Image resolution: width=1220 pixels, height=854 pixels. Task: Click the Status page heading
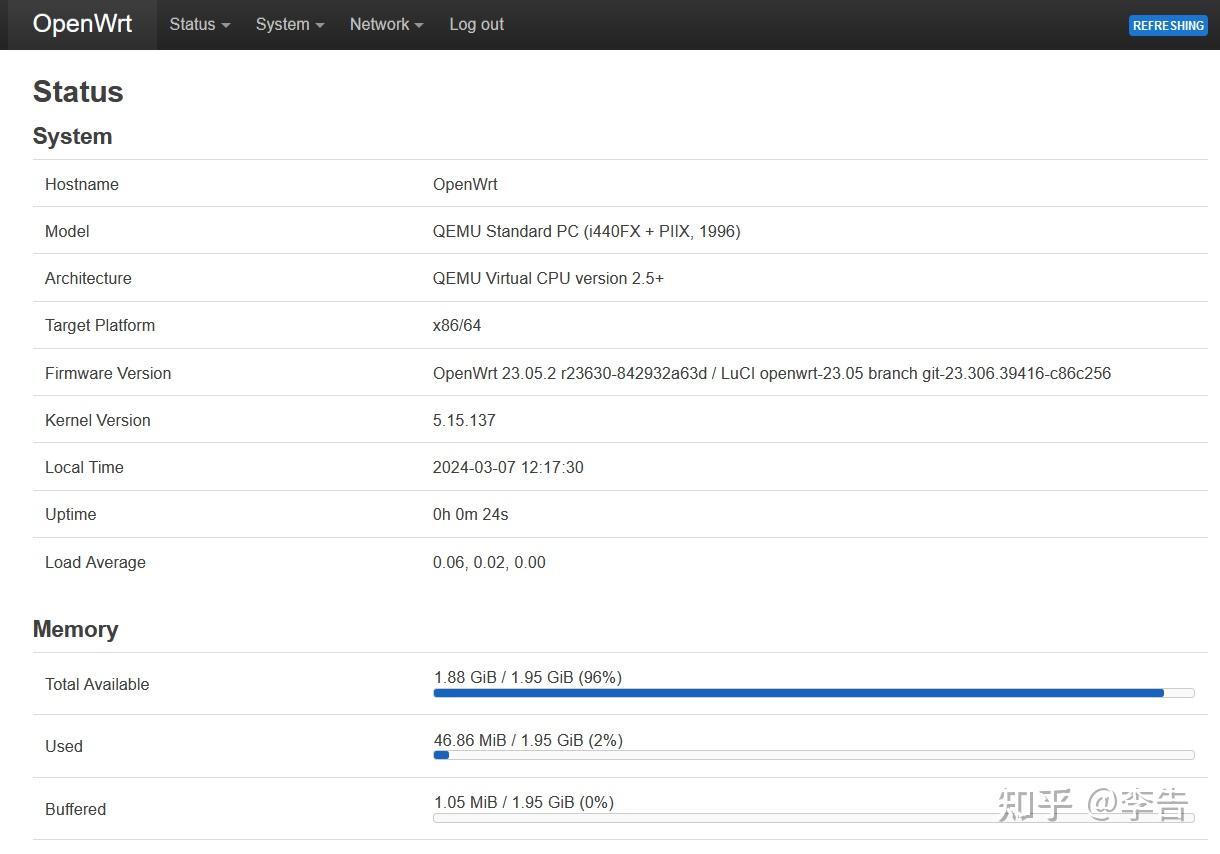(78, 91)
